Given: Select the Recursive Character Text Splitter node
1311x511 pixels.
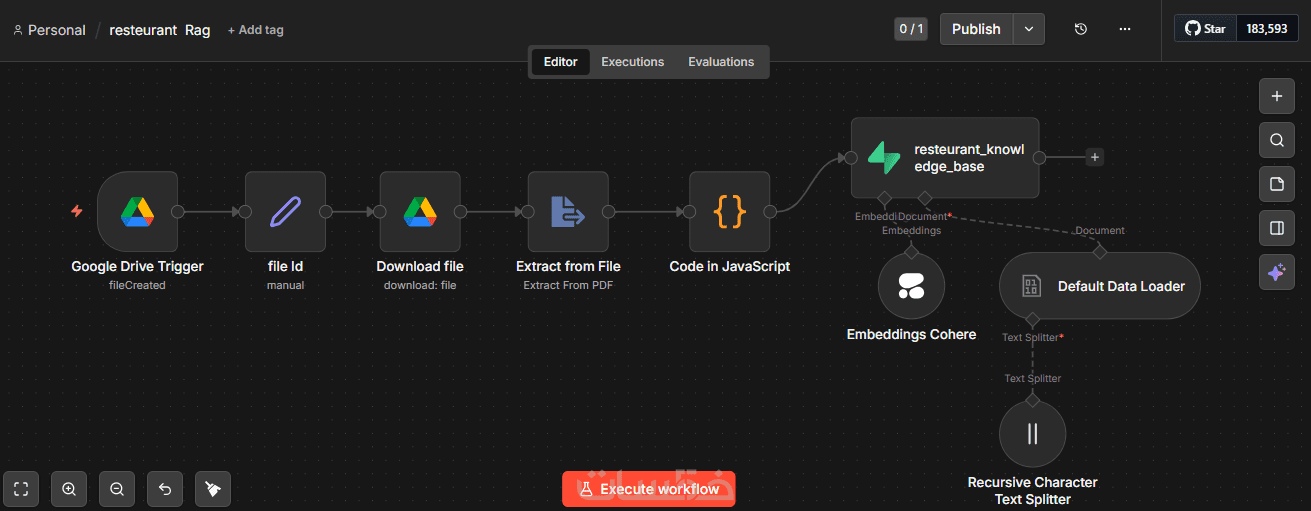Looking at the screenshot, I should (1033, 434).
